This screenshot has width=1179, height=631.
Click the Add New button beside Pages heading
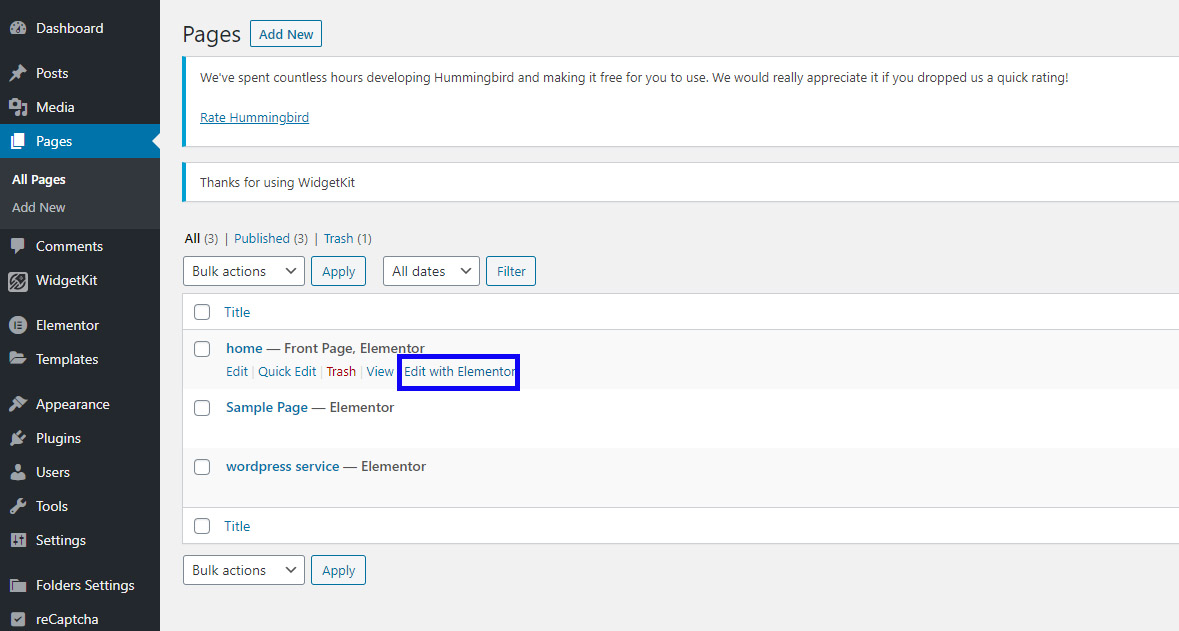pyautogui.click(x=286, y=34)
